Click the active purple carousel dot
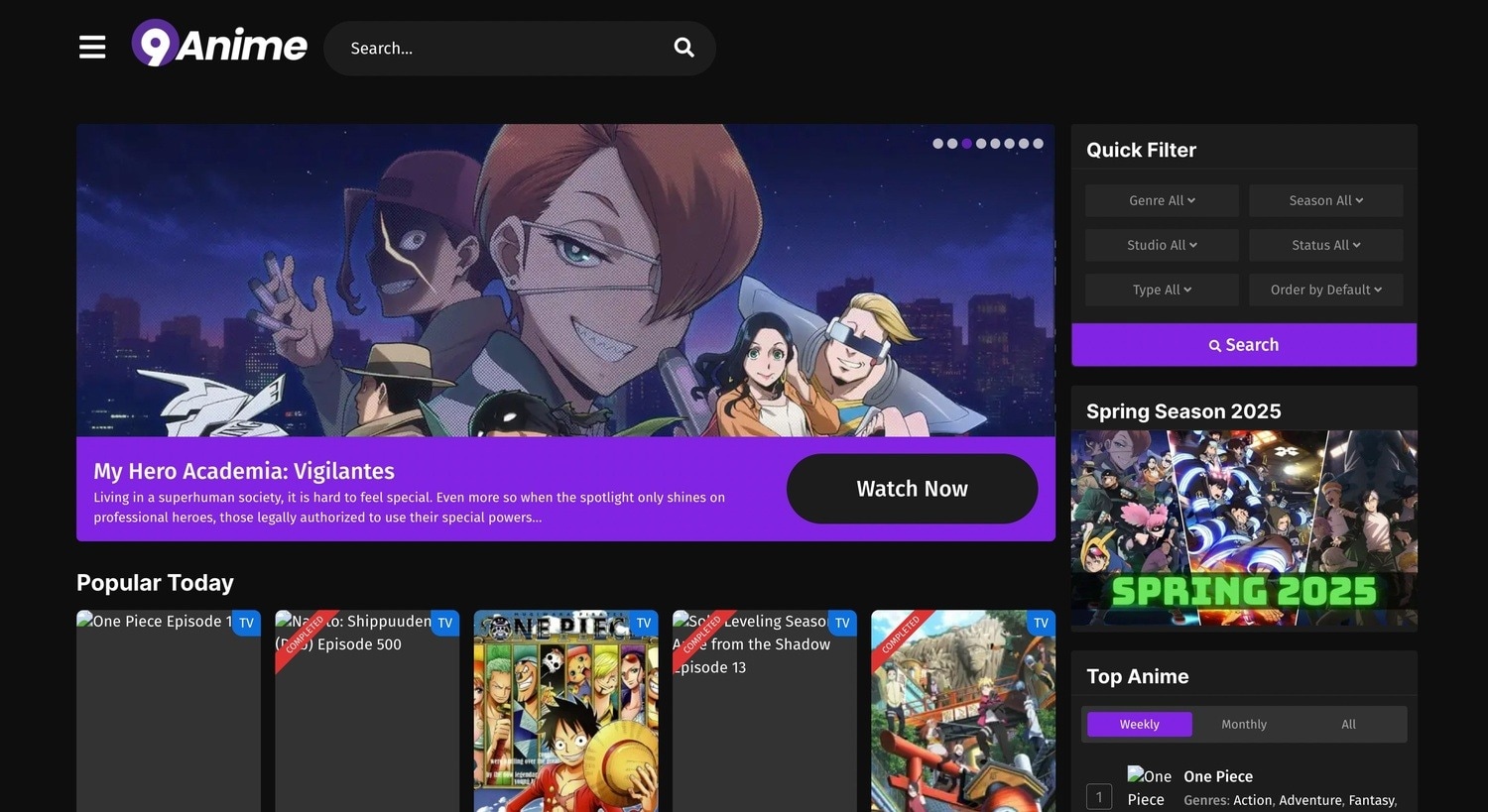Screen dimensions: 1488x812 (967, 144)
